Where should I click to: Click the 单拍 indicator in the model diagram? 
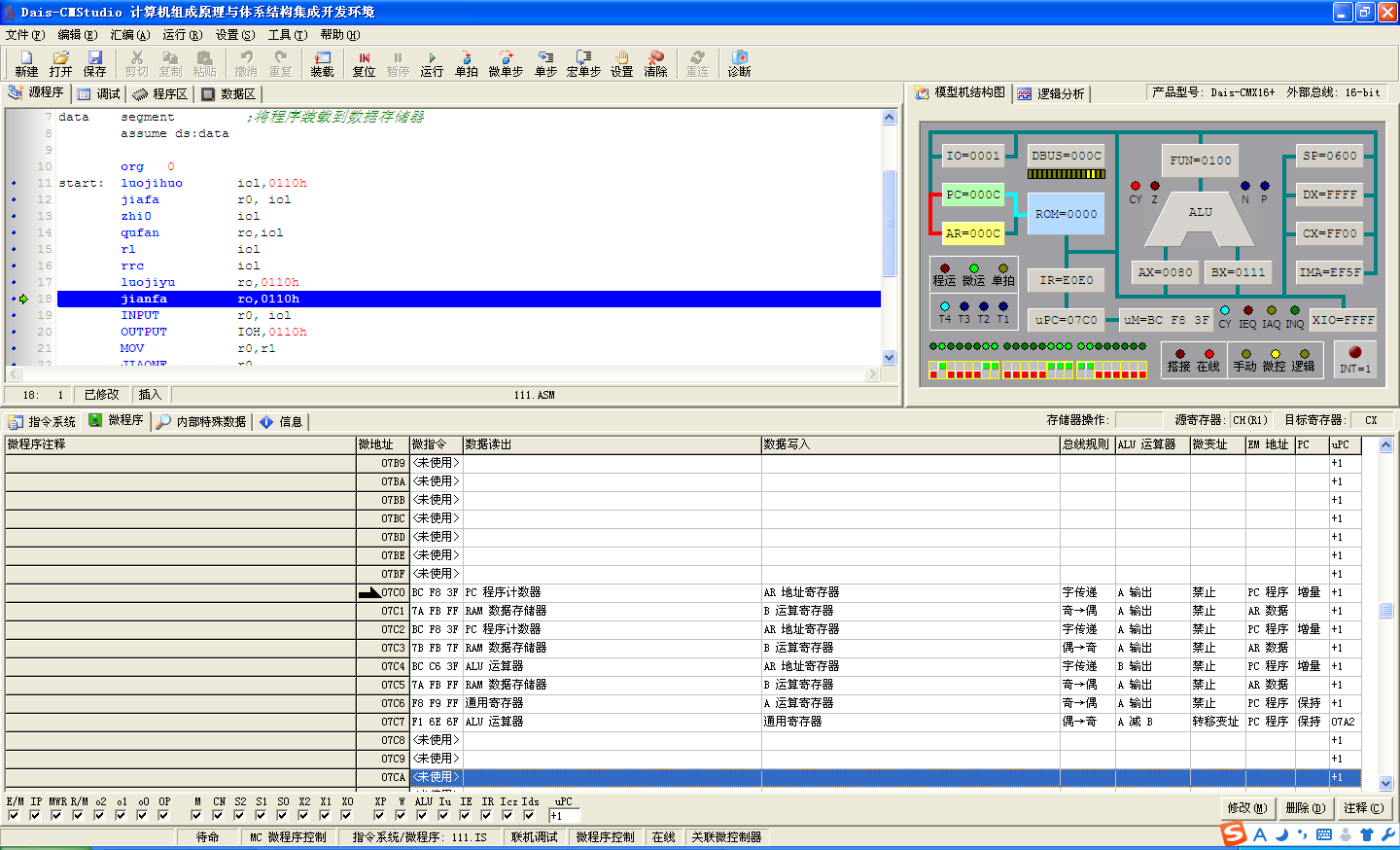(x=1003, y=274)
